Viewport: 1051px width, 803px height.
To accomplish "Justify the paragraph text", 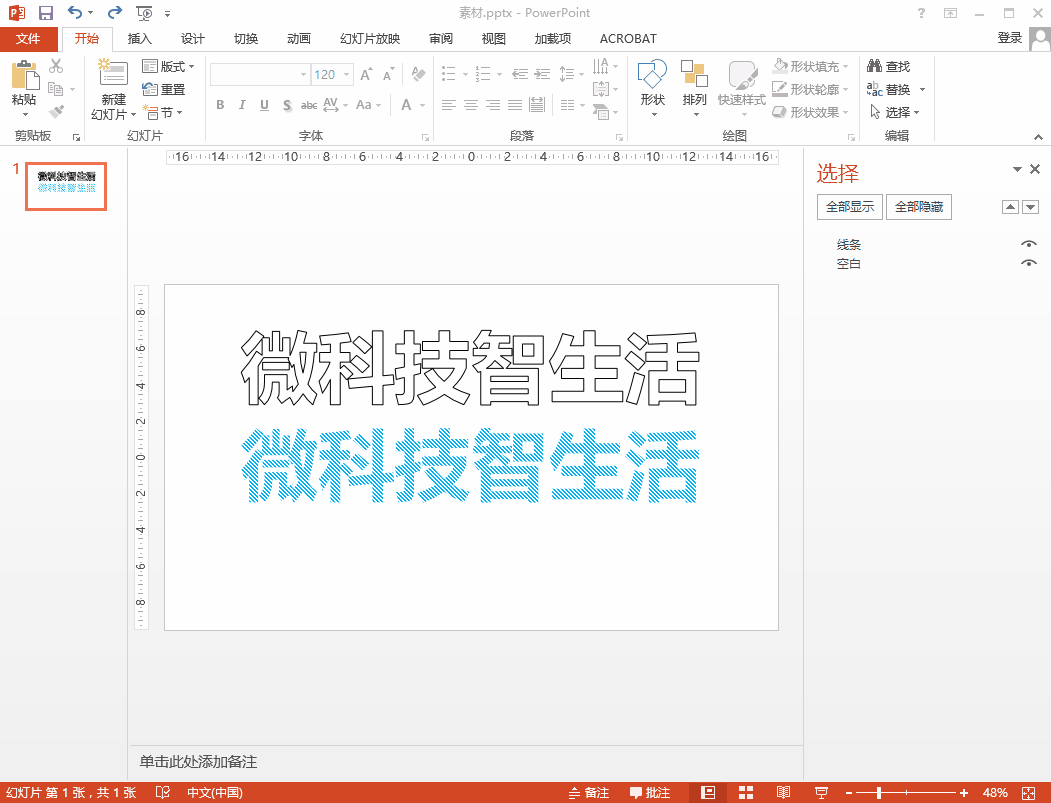I will coord(515,105).
